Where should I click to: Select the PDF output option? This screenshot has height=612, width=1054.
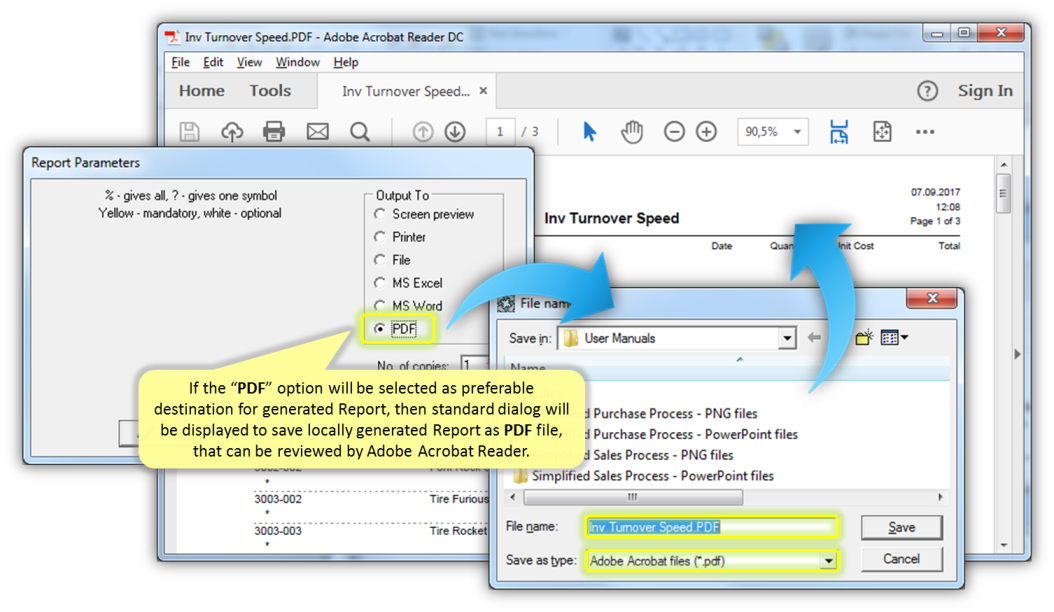point(396,329)
